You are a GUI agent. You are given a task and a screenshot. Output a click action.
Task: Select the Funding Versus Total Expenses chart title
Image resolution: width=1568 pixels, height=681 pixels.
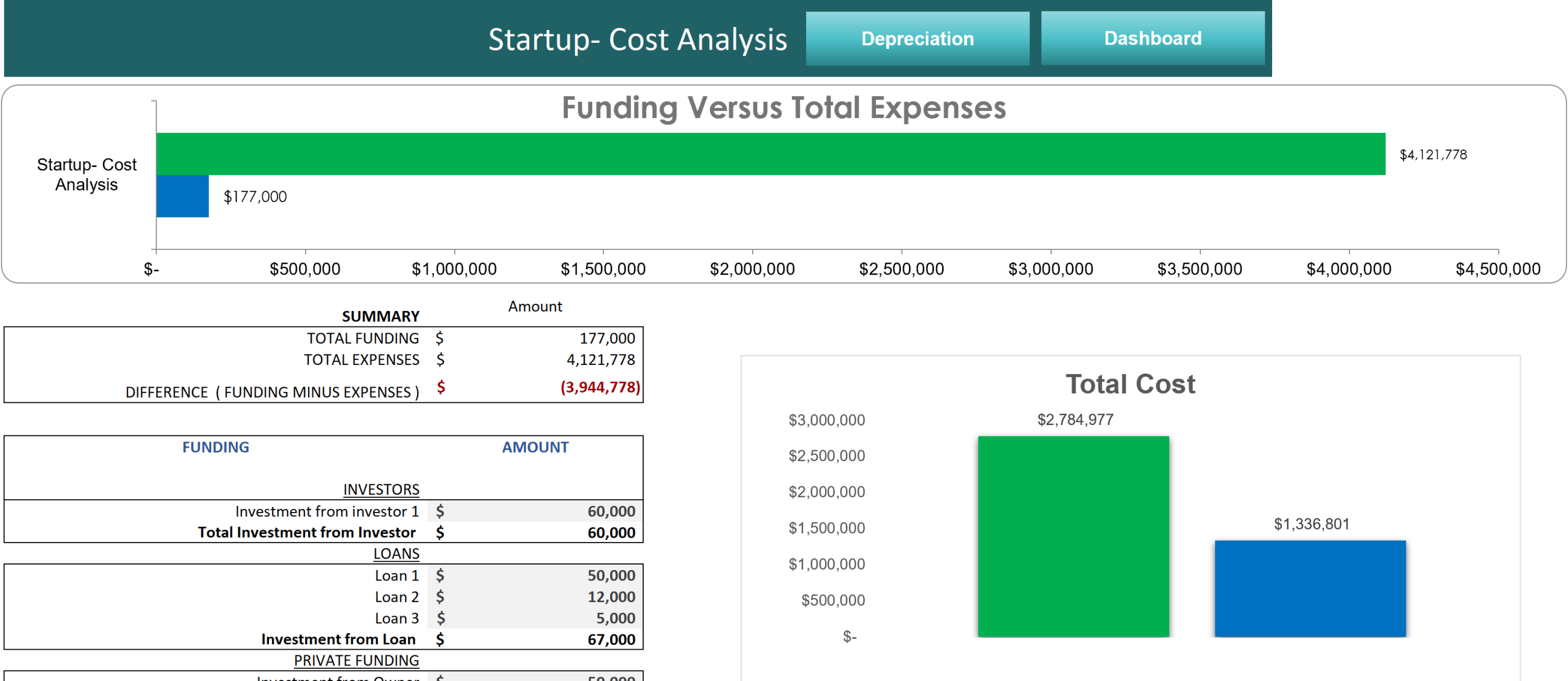click(783, 108)
